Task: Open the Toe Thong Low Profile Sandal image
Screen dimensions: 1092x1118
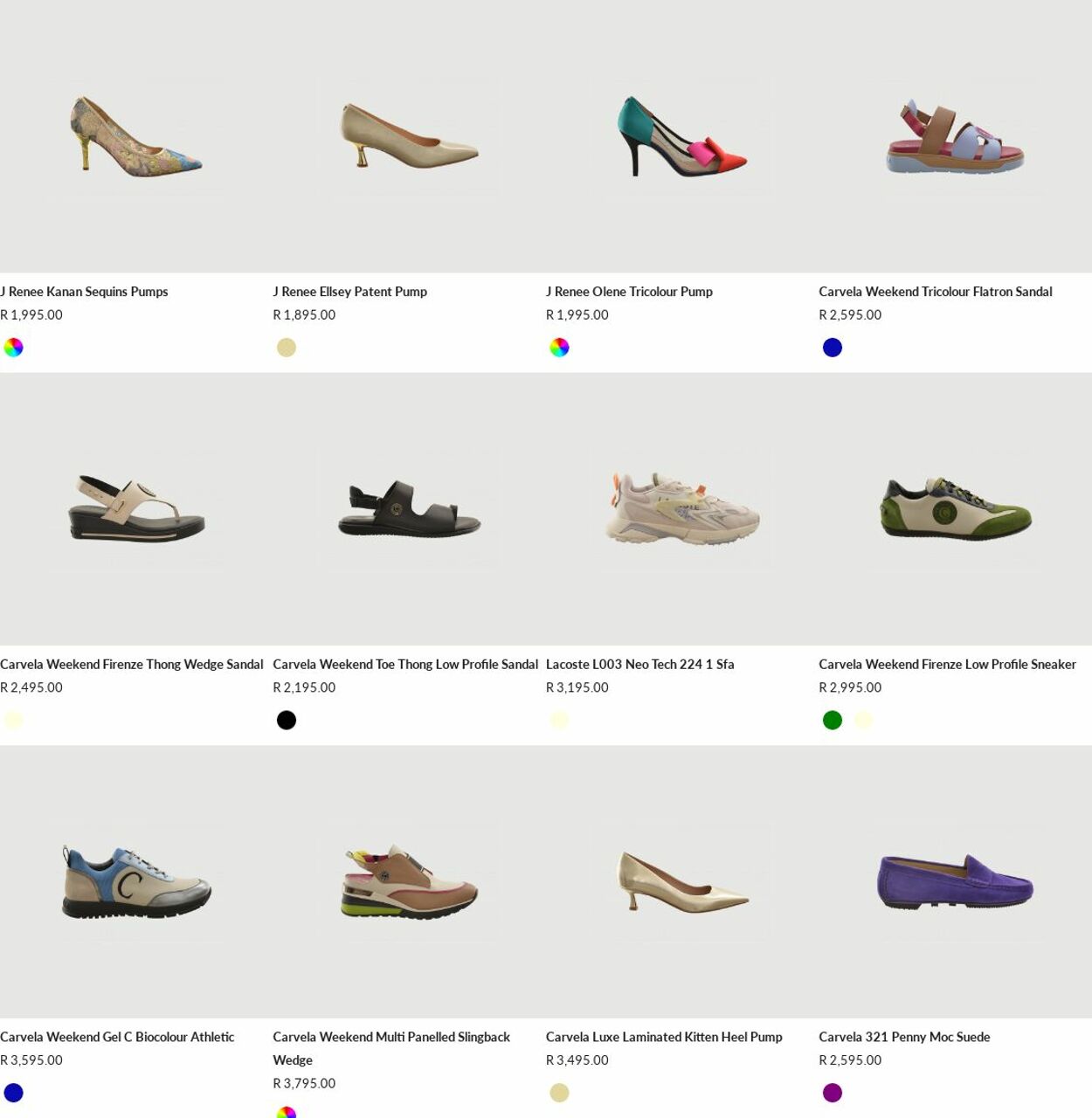Action: click(x=409, y=509)
